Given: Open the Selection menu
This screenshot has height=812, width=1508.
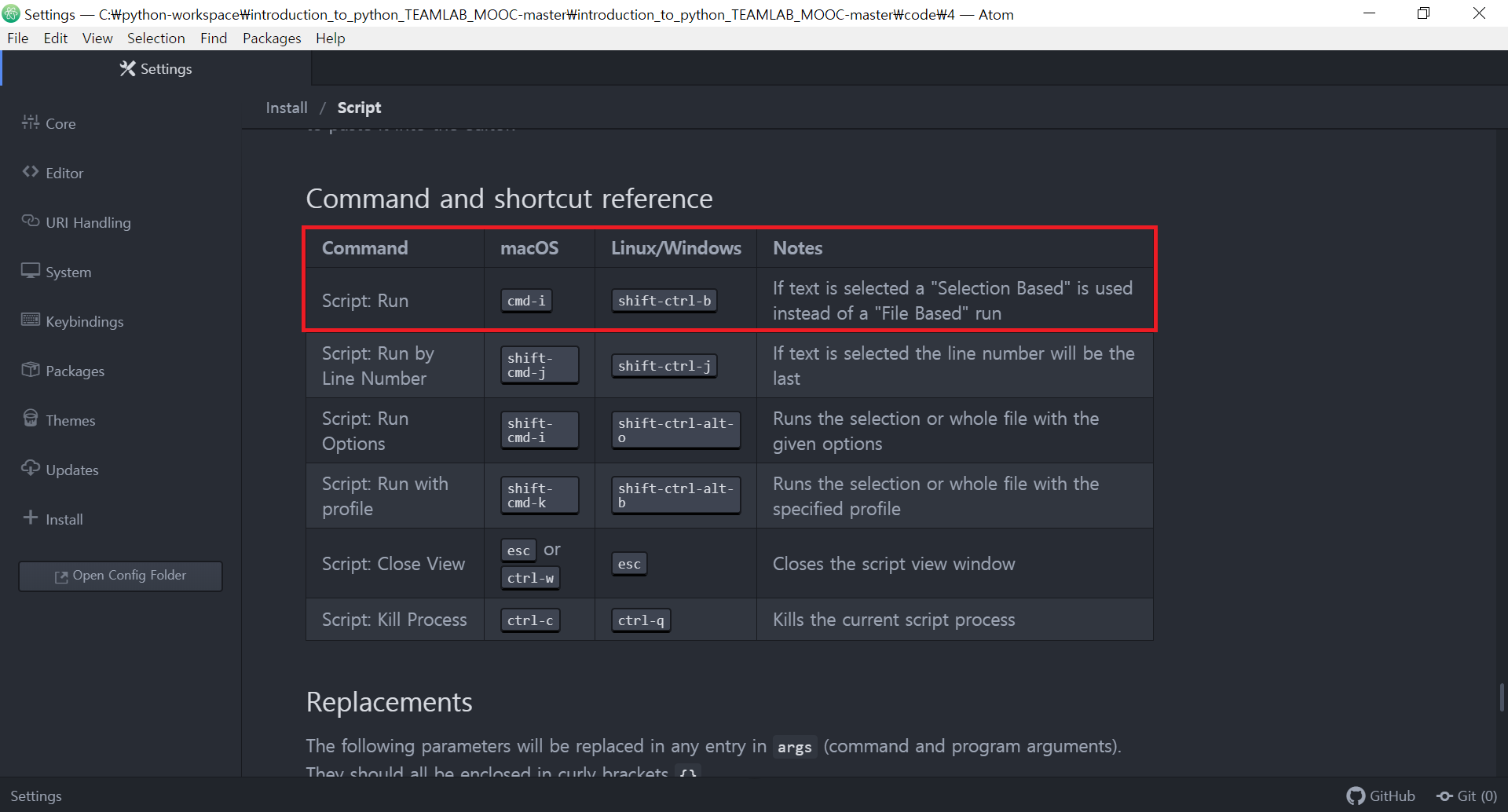Looking at the screenshot, I should click(x=156, y=38).
